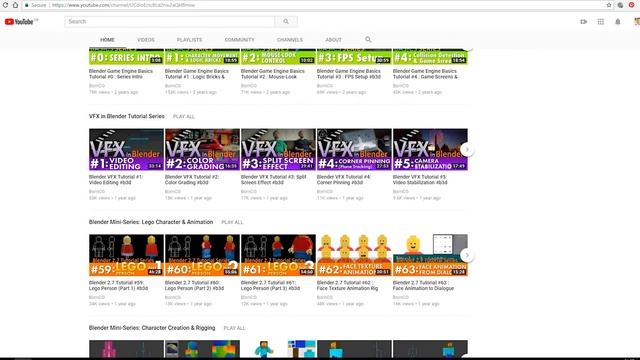
Task: Open the account avatar menu
Action: 637,22
